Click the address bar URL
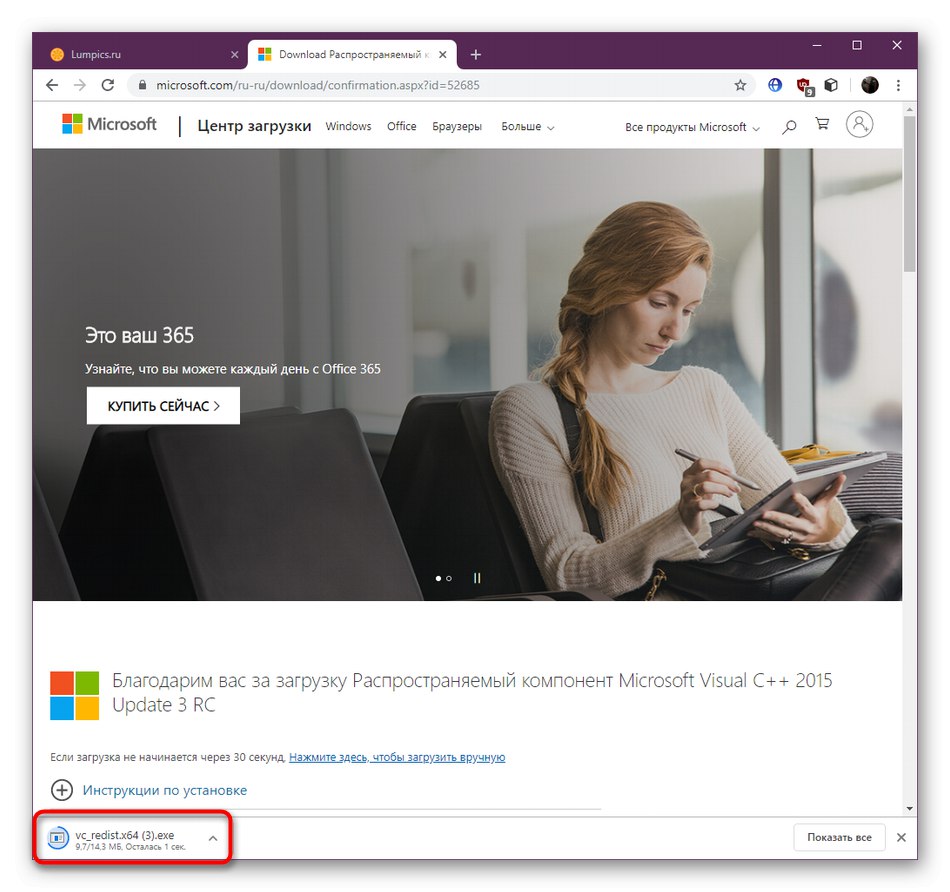Image resolution: width=950 pixels, height=892 pixels. pos(317,85)
